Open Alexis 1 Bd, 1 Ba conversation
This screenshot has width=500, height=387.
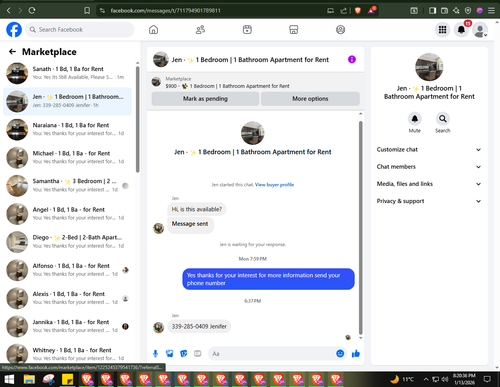click(x=67, y=298)
